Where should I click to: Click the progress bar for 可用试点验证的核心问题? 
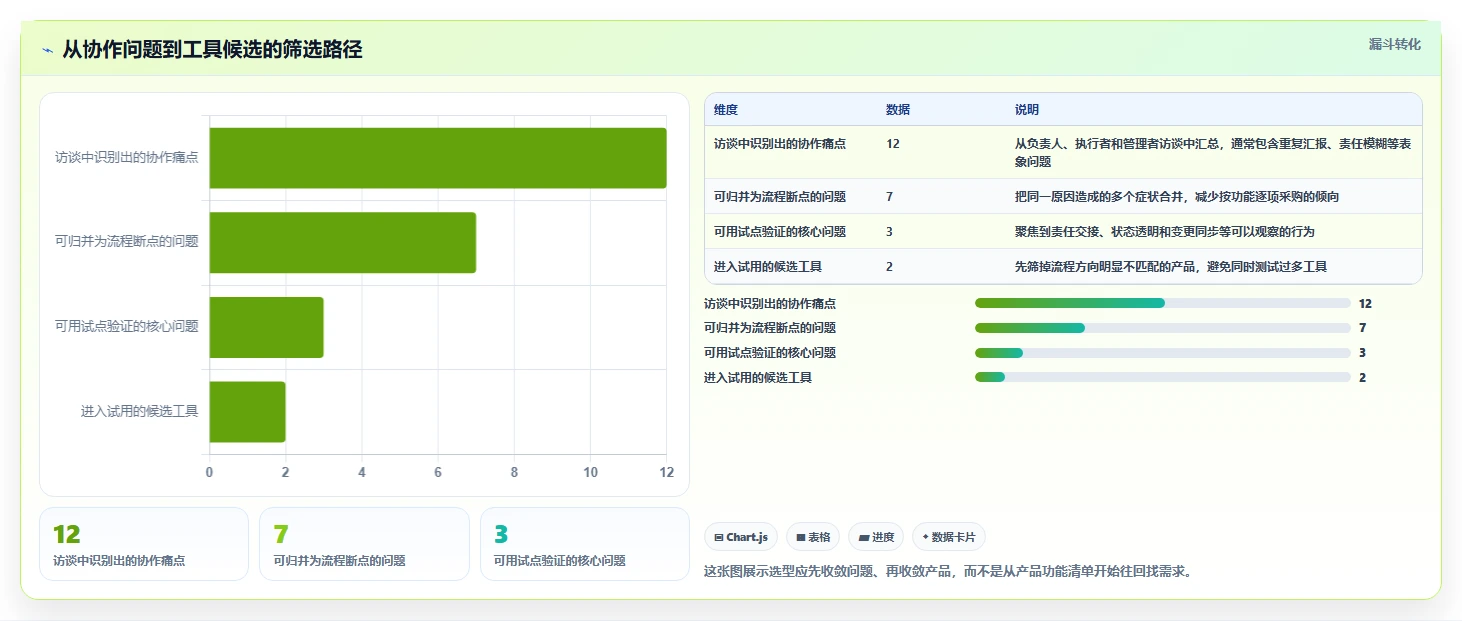[1163, 353]
